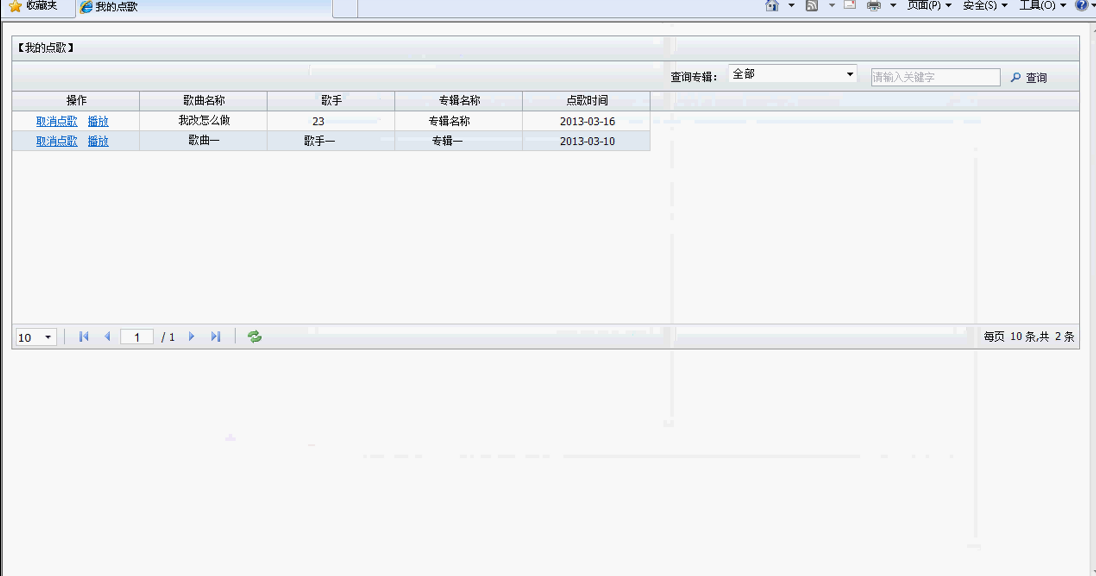The width and height of the screenshot is (1096, 576).
Task: Play the song 歌曲一
Action: (x=98, y=141)
